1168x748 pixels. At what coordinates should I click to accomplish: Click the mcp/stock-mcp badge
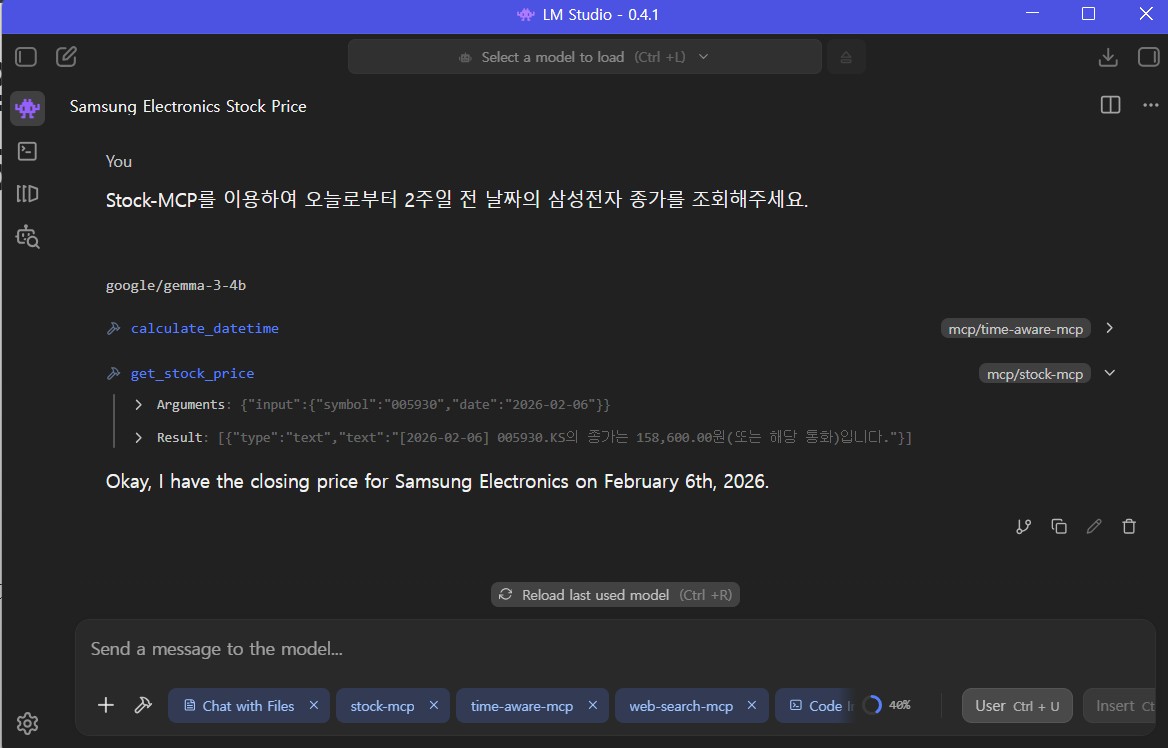coord(1035,374)
